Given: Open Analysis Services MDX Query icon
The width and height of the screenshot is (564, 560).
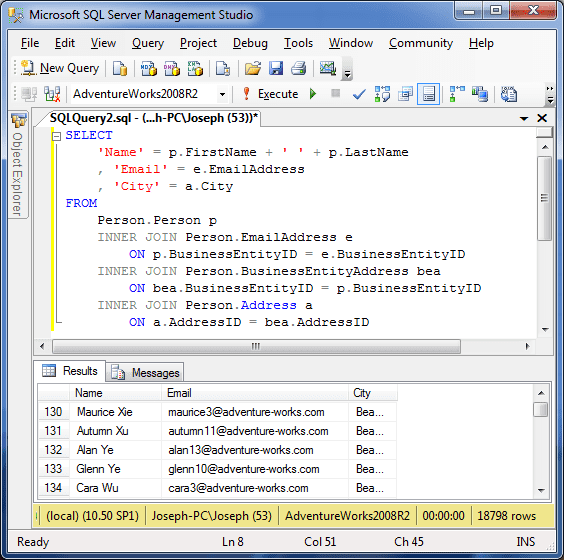Looking at the screenshot, I should [x=149, y=68].
